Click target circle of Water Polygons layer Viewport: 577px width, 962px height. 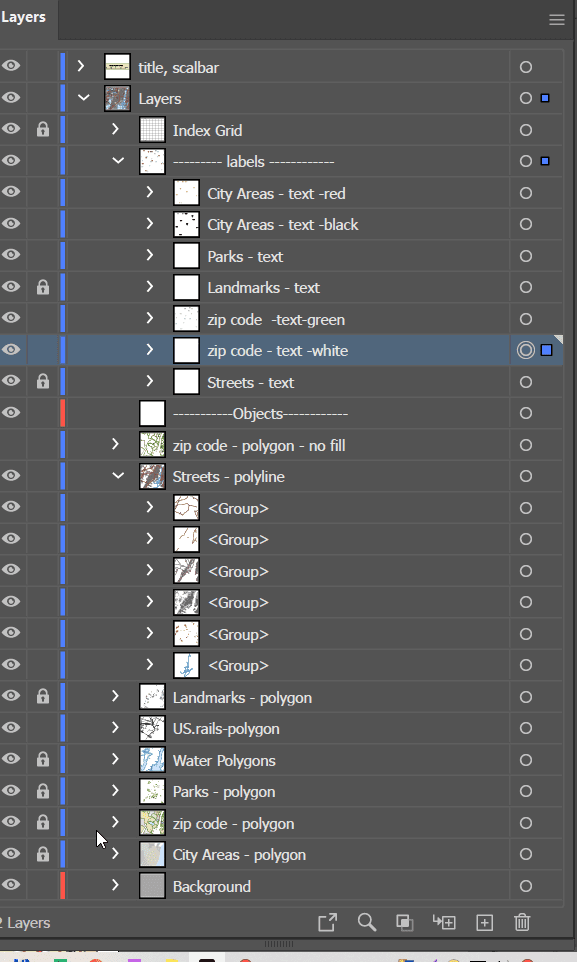tap(525, 760)
